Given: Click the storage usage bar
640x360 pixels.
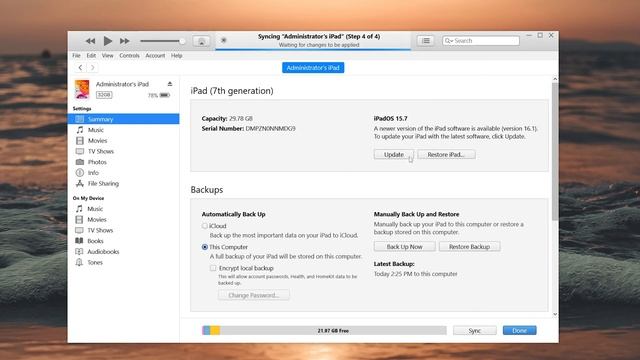Looking at the screenshot, I should (324, 331).
